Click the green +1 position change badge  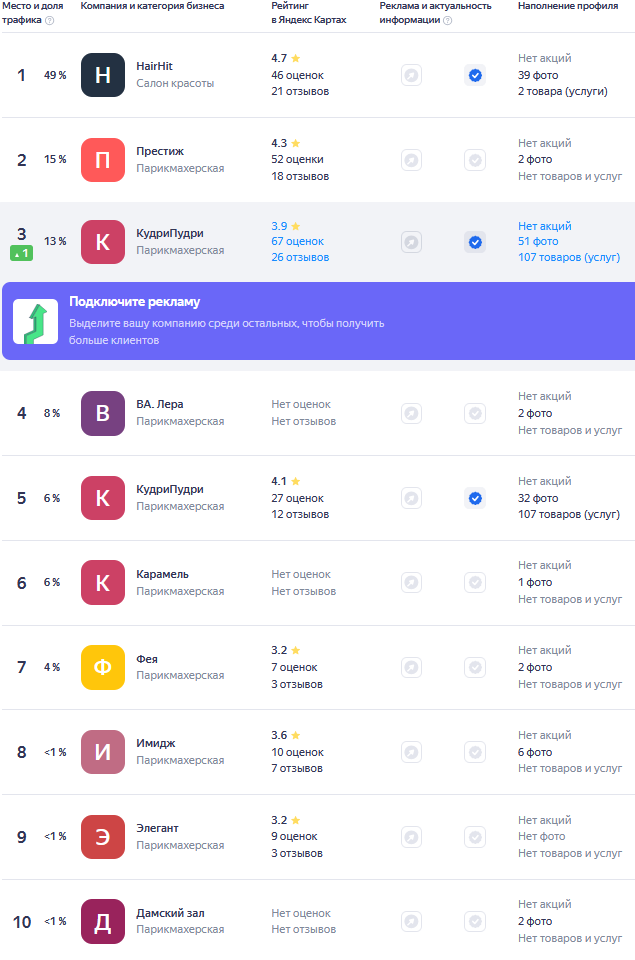point(21,253)
